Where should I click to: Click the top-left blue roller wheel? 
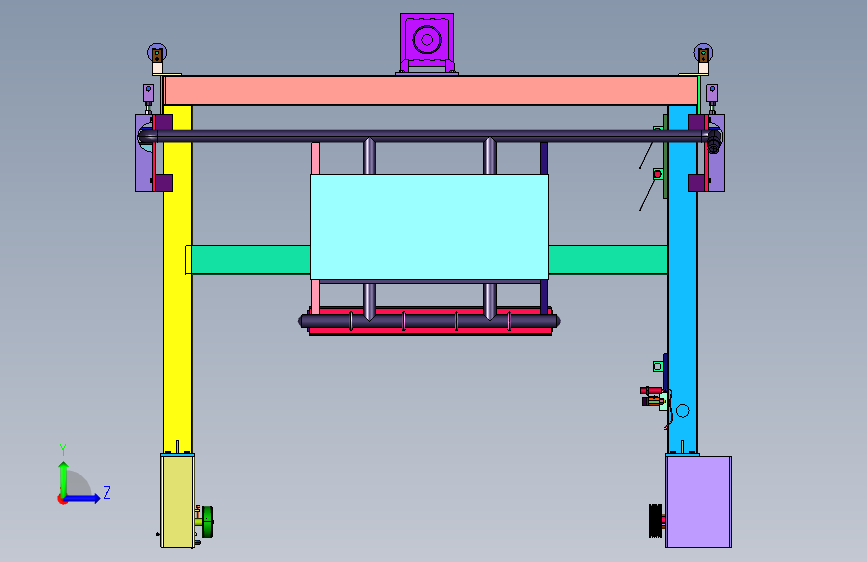(157, 54)
